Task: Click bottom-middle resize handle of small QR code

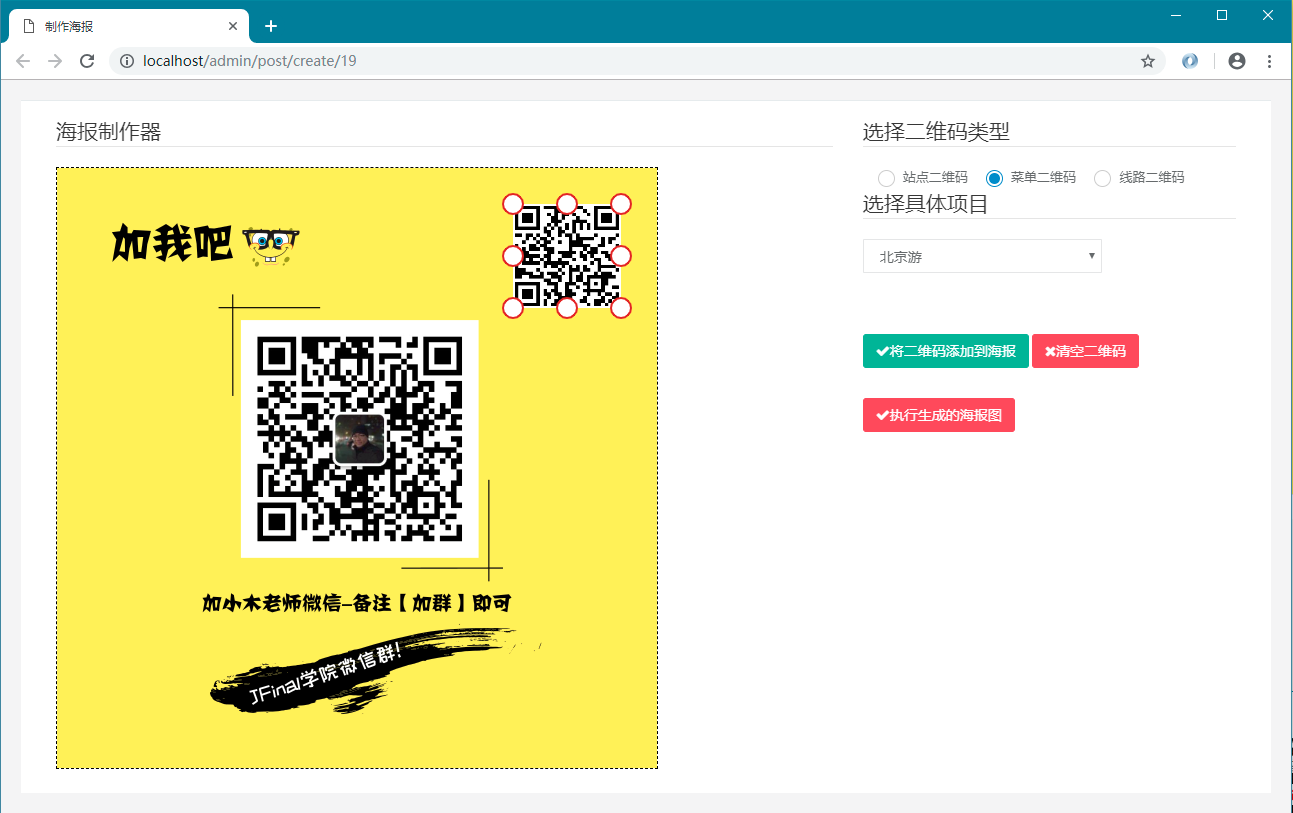Action: point(567,308)
